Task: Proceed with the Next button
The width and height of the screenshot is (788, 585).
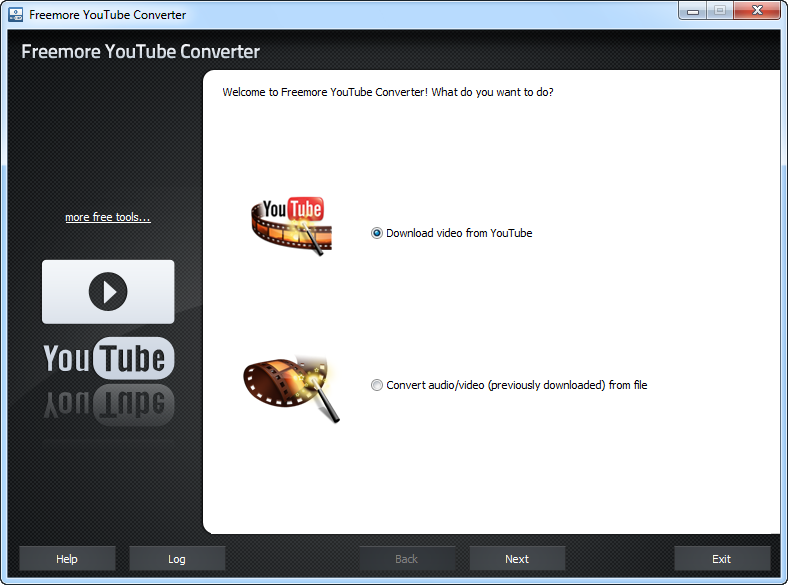Action: click(x=517, y=559)
